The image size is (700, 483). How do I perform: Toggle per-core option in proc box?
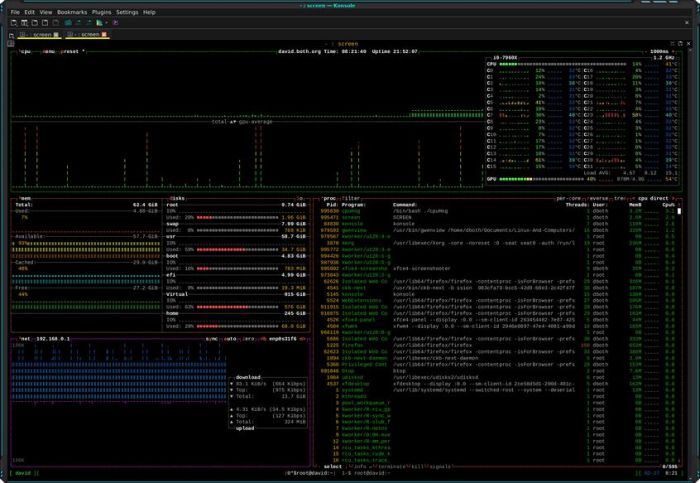[568, 198]
